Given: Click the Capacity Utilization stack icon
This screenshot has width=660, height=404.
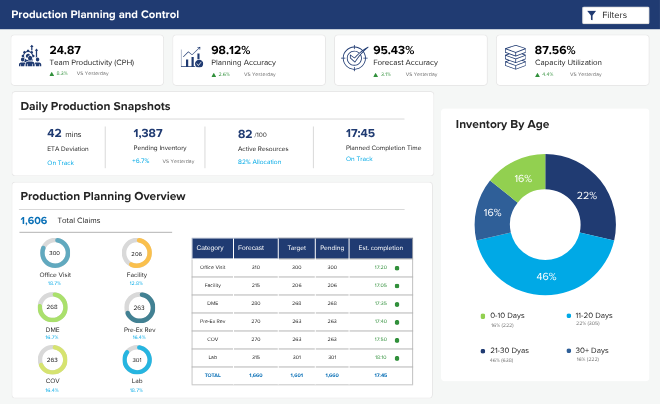Looking at the screenshot, I should (x=515, y=57).
